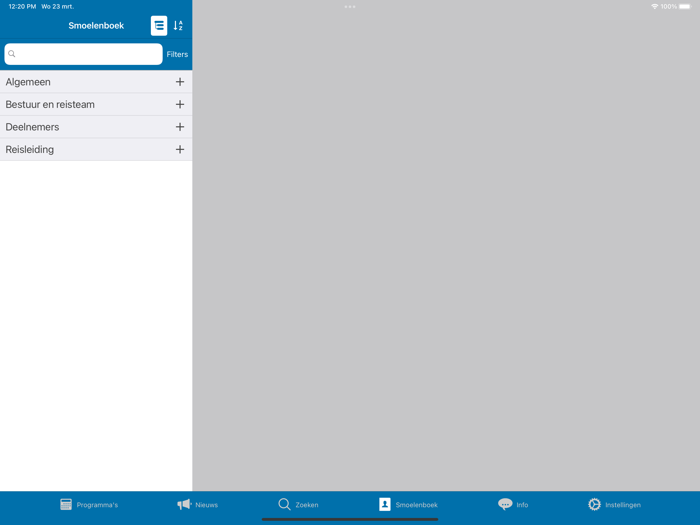Tap the home indicator bar

click(x=350, y=519)
